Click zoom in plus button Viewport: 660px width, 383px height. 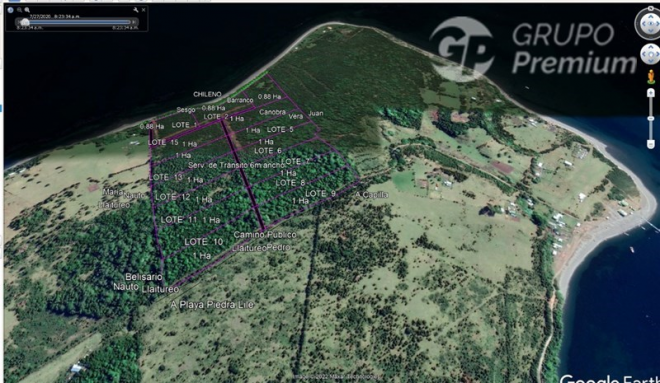click(x=651, y=93)
